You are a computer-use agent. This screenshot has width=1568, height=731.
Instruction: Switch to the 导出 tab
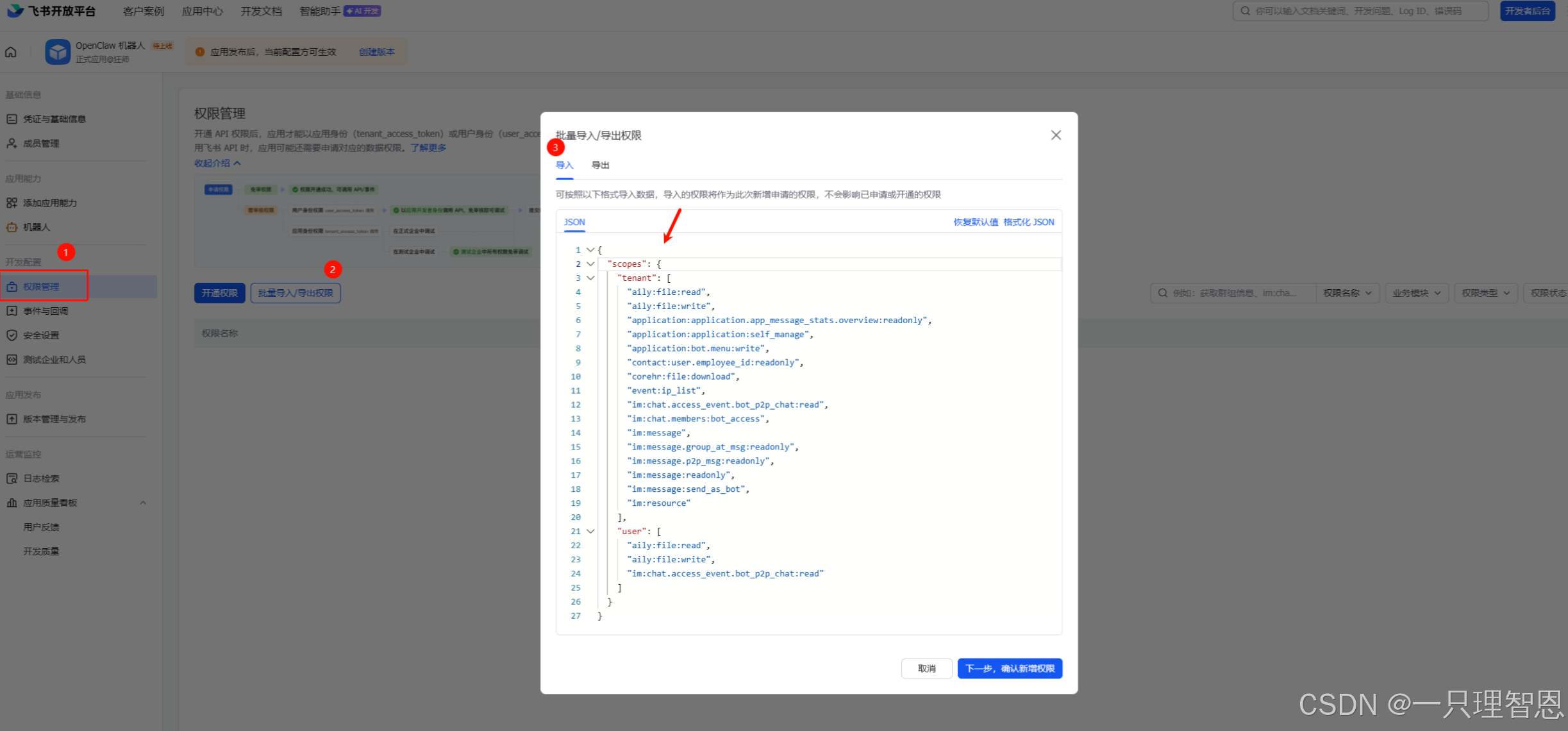(600, 165)
